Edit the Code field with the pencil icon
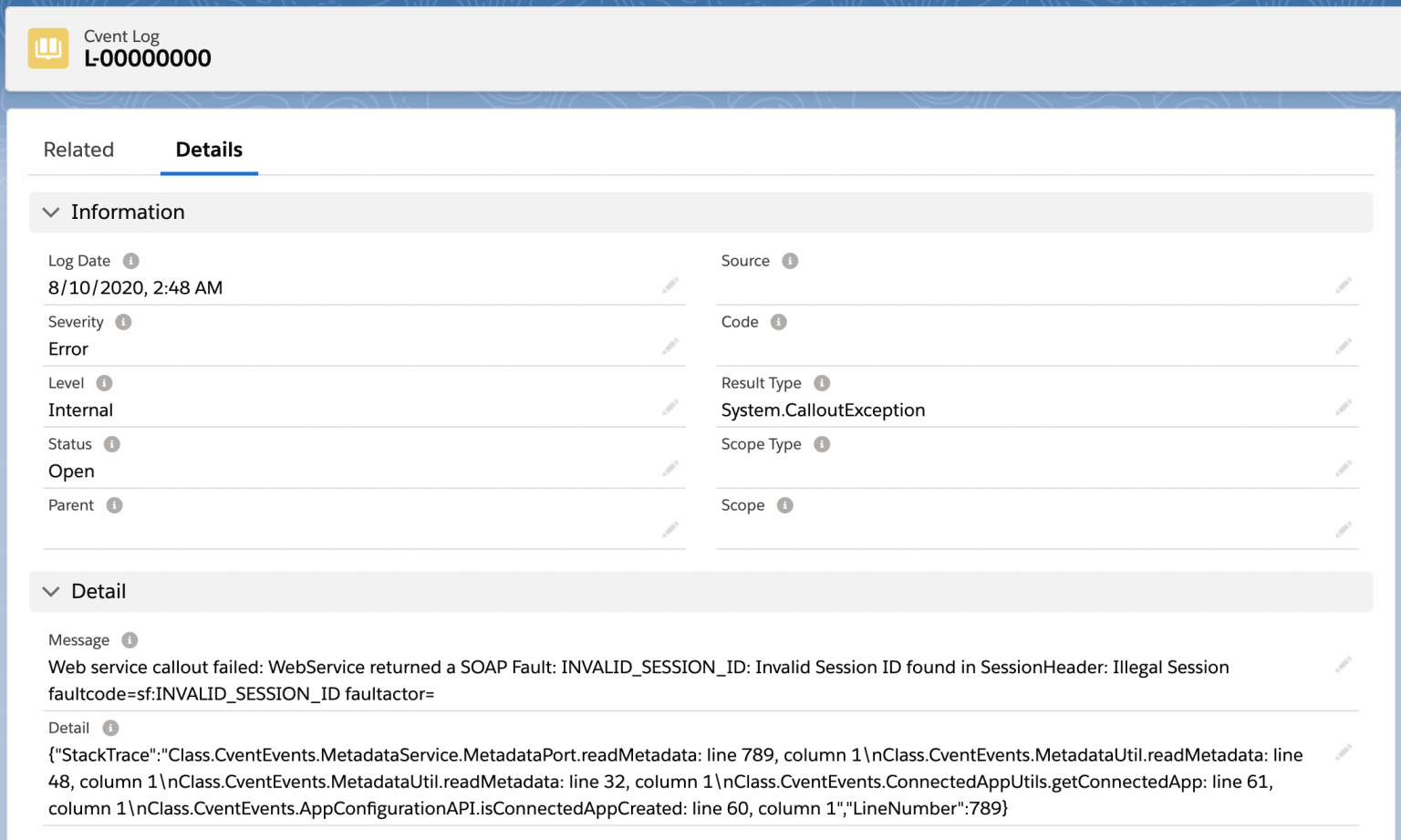 click(1344, 347)
